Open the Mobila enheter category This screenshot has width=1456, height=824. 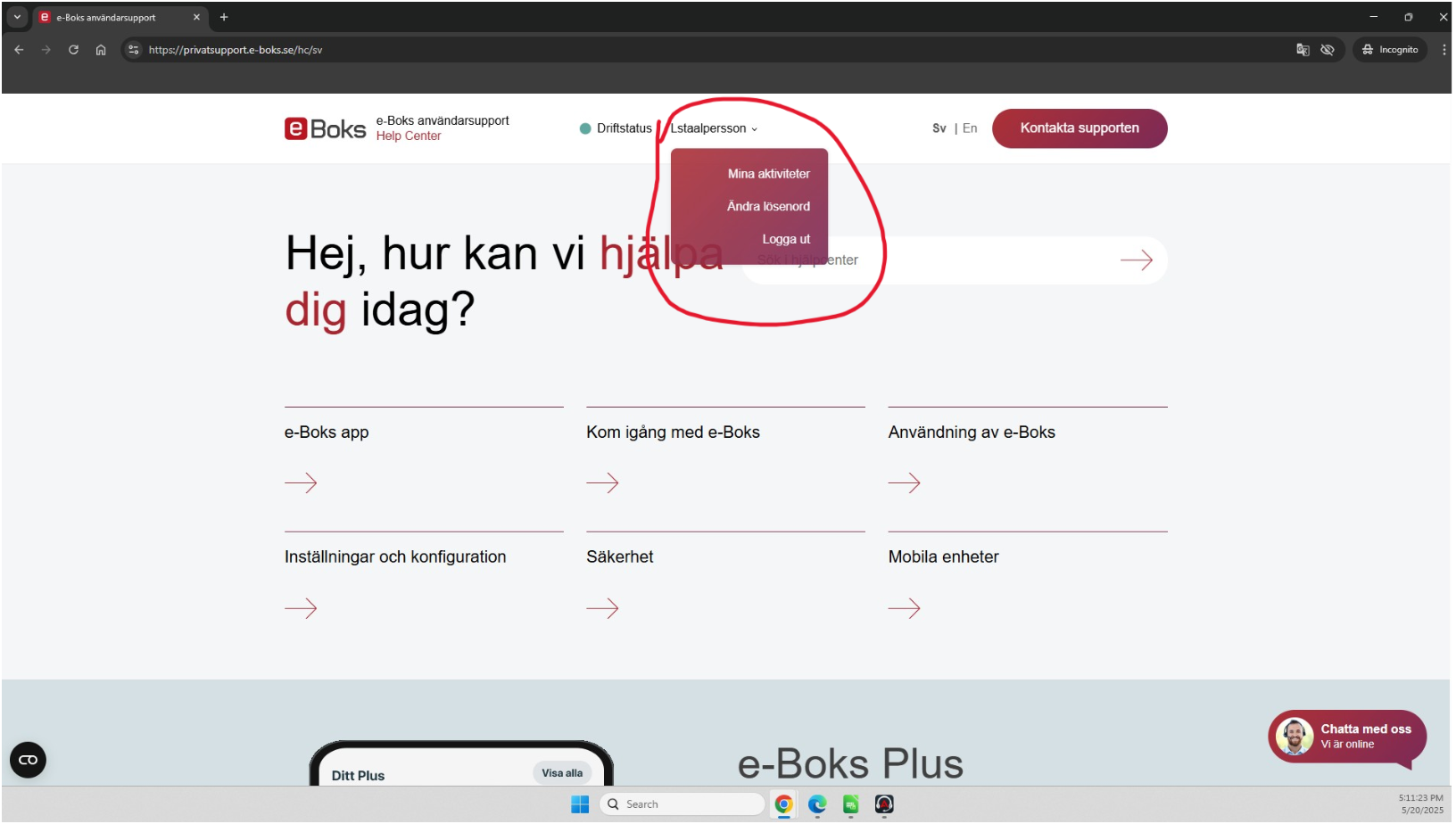[943, 557]
